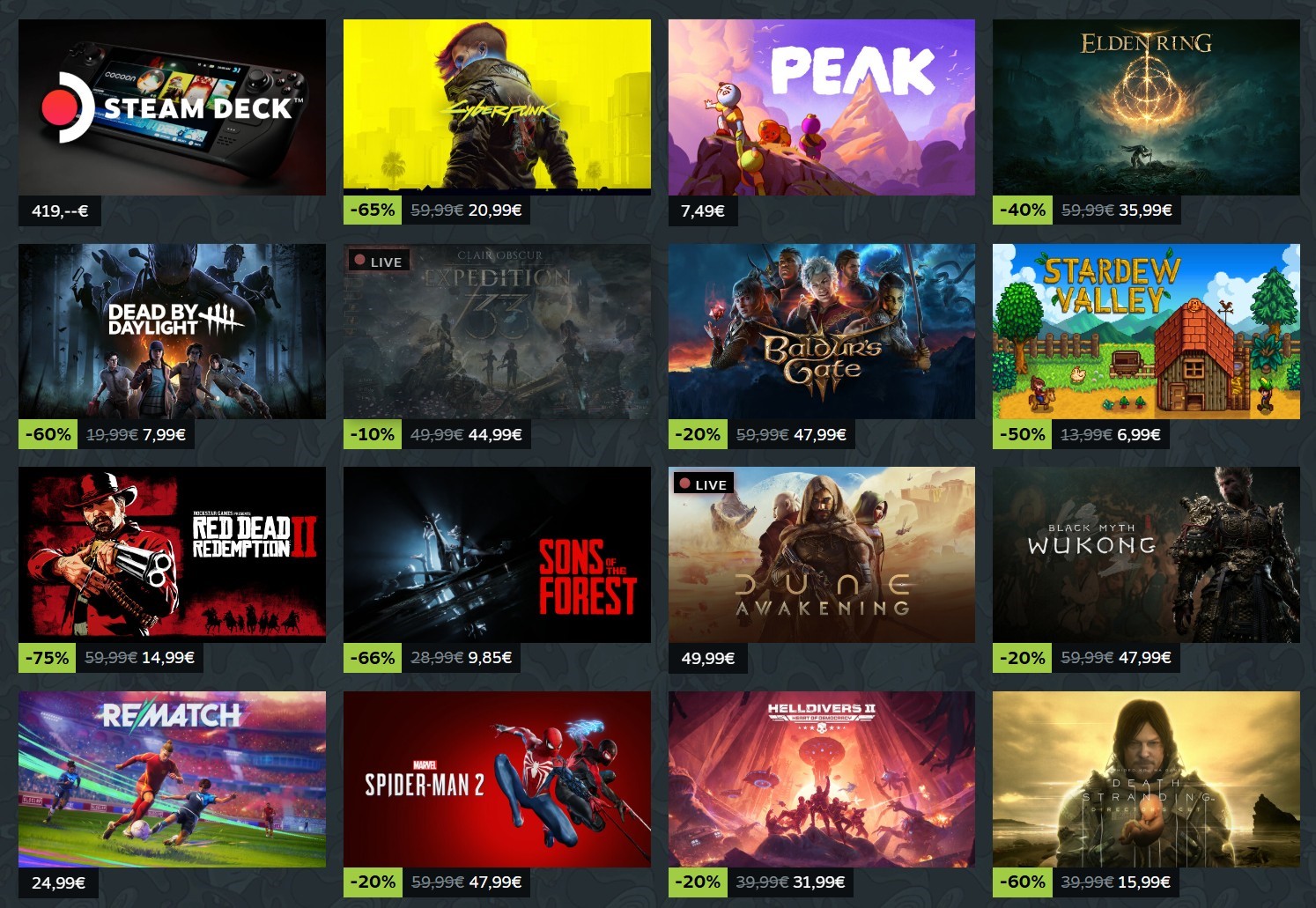Image resolution: width=1316 pixels, height=908 pixels.
Task: Open the Spider-Man 2 game capsule
Action: (x=497, y=779)
